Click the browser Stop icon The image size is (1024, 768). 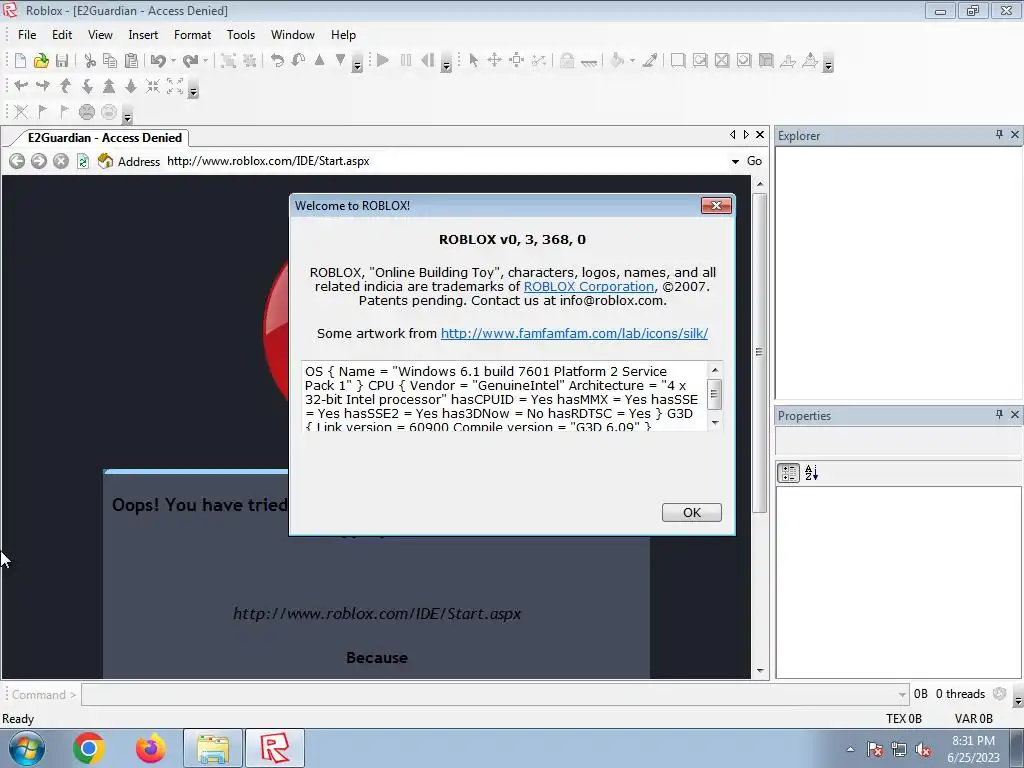point(61,161)
